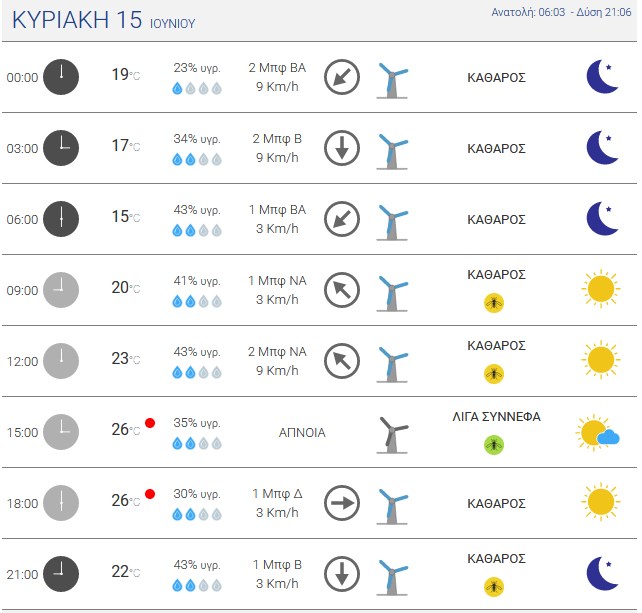The width and height of the screenshot is (642, 613).
Task: Click the 19°C temperature at 00:00
Action: point(126,75)
